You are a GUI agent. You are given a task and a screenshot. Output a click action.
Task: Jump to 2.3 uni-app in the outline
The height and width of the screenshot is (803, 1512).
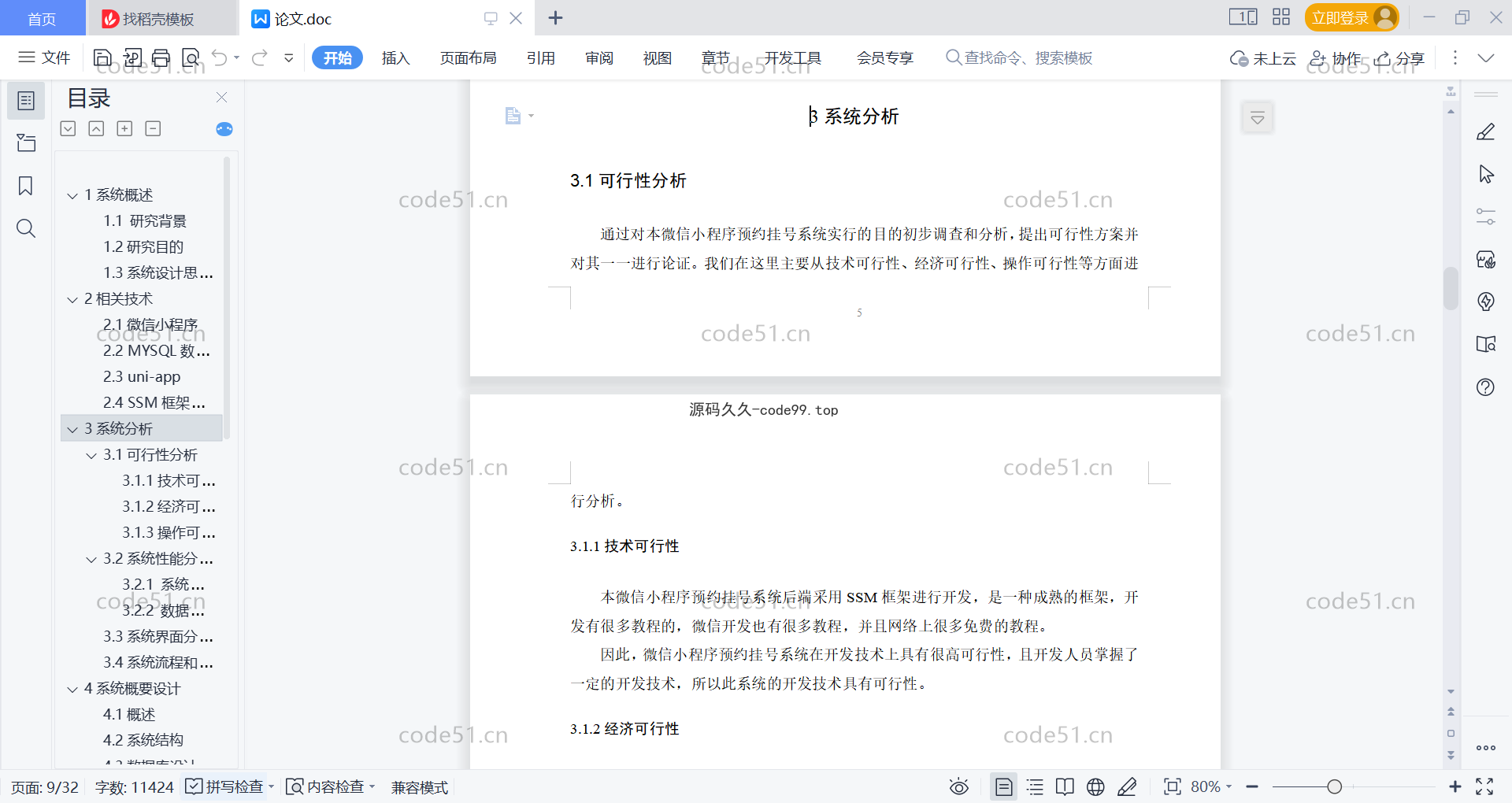142,377
